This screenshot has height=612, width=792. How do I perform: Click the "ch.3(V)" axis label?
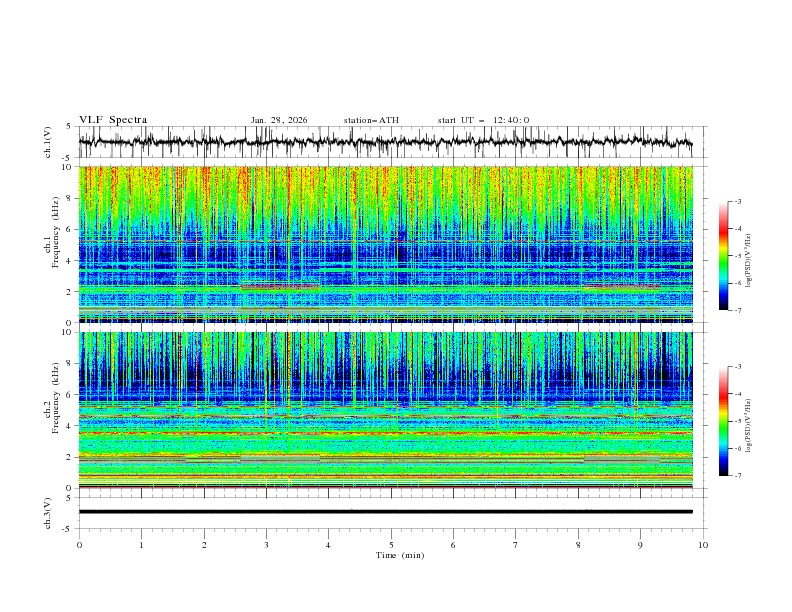[x=48, y=513]
